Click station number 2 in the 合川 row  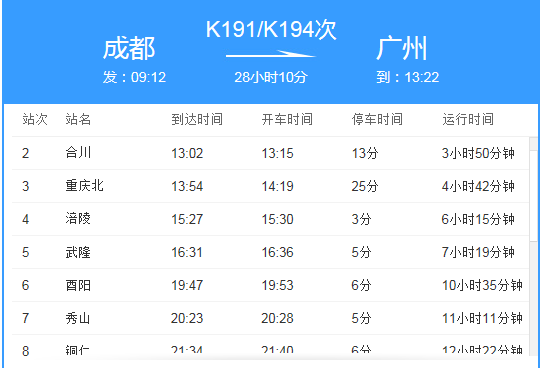tap(26, 153)
